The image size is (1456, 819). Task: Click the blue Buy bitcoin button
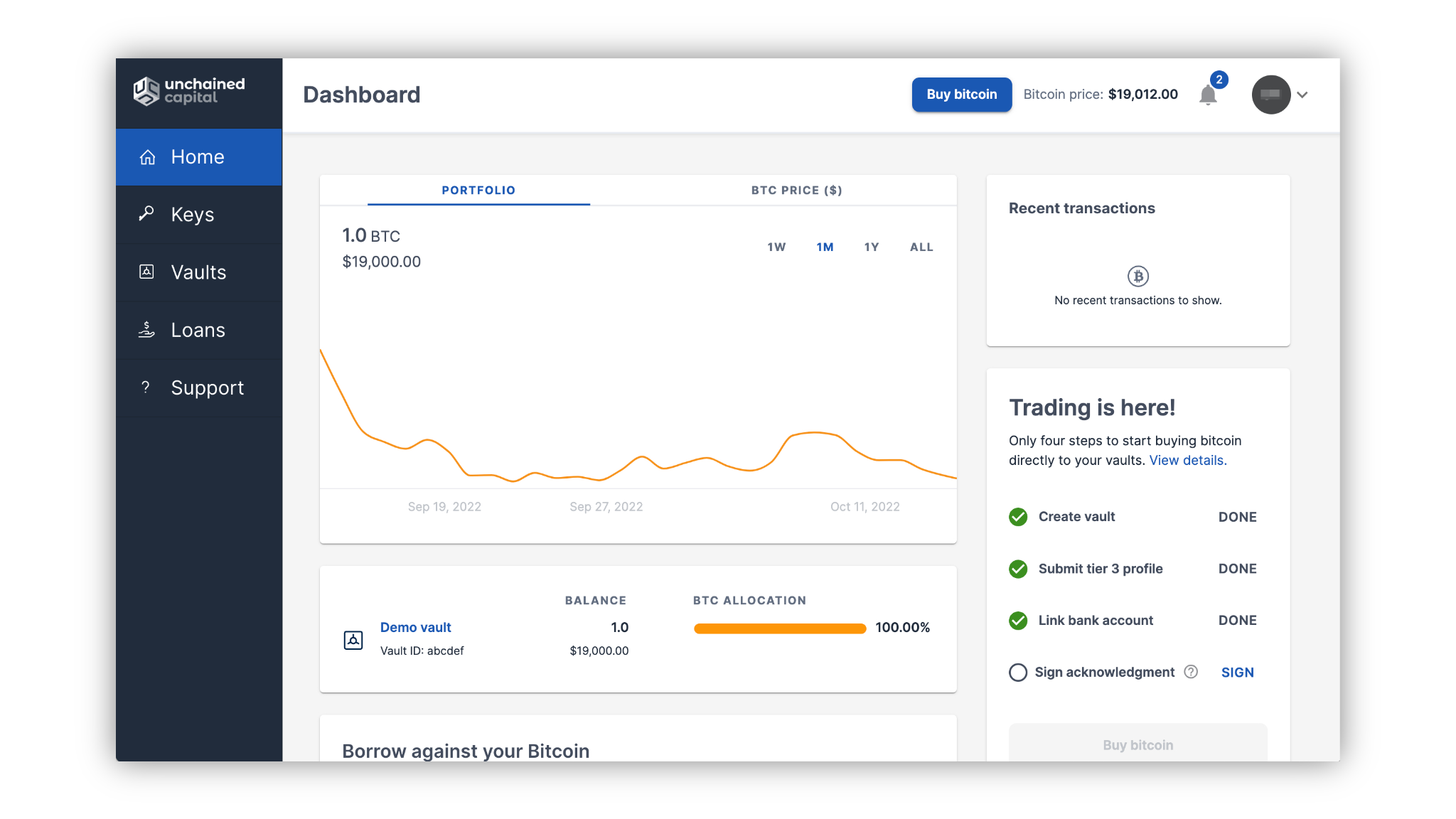click(961, 95)
